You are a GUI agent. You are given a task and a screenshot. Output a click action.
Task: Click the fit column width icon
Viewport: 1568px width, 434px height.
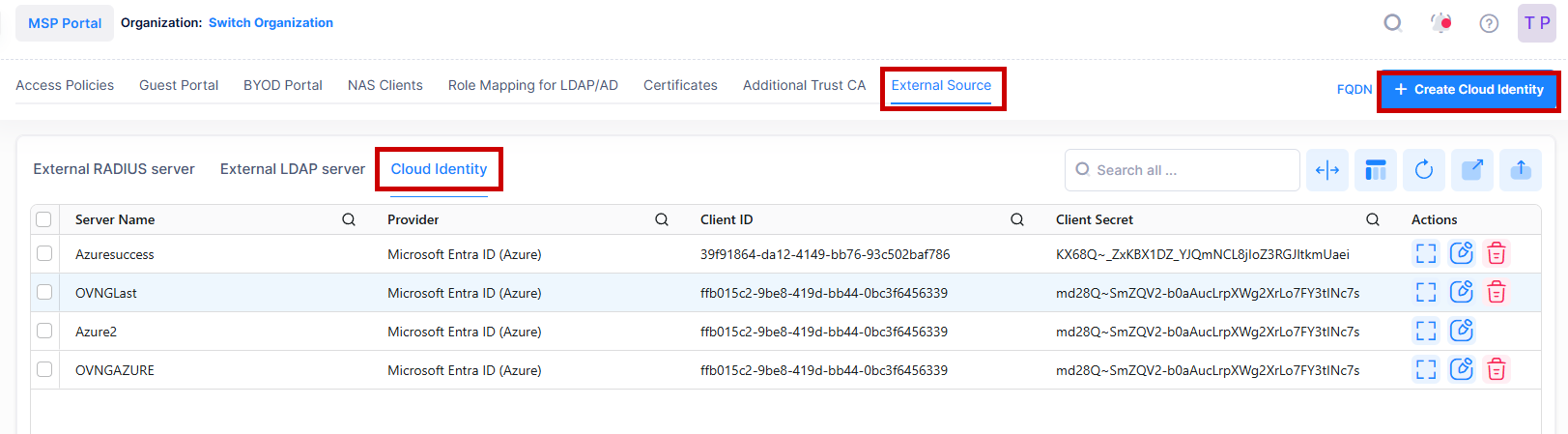coord(1327,170)
